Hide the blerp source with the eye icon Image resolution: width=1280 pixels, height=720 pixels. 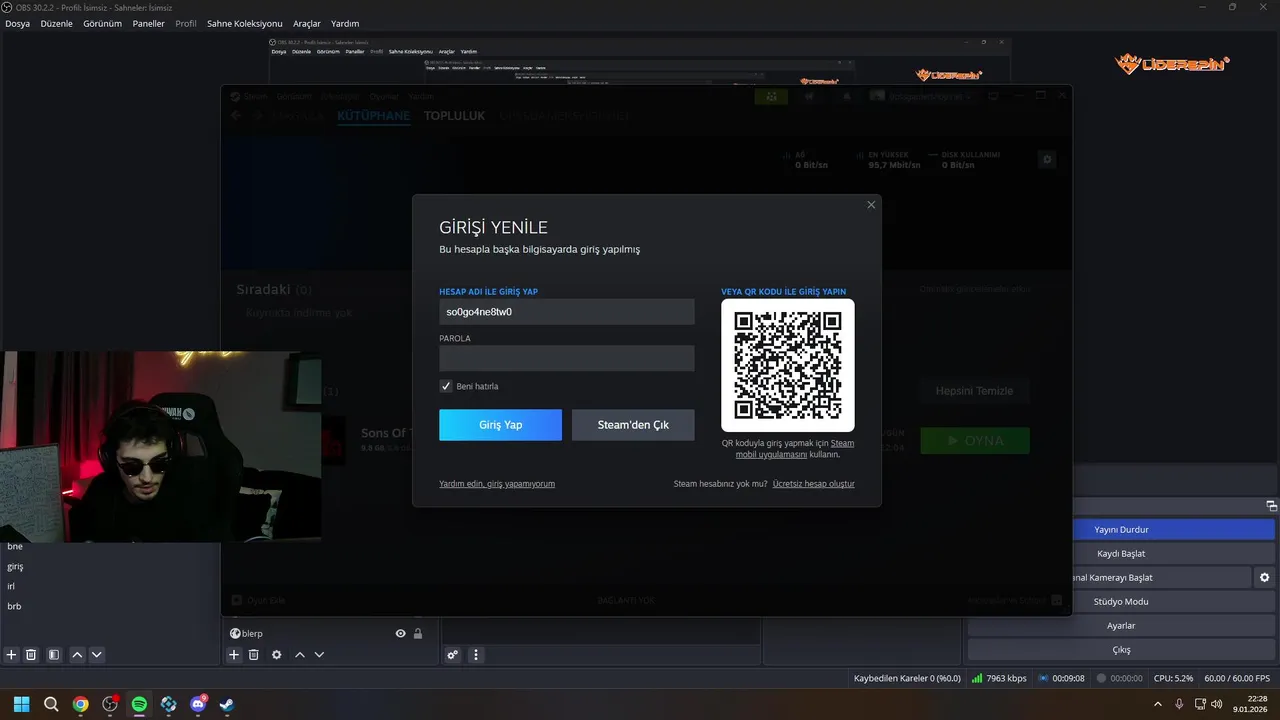[x=400, y=633]
